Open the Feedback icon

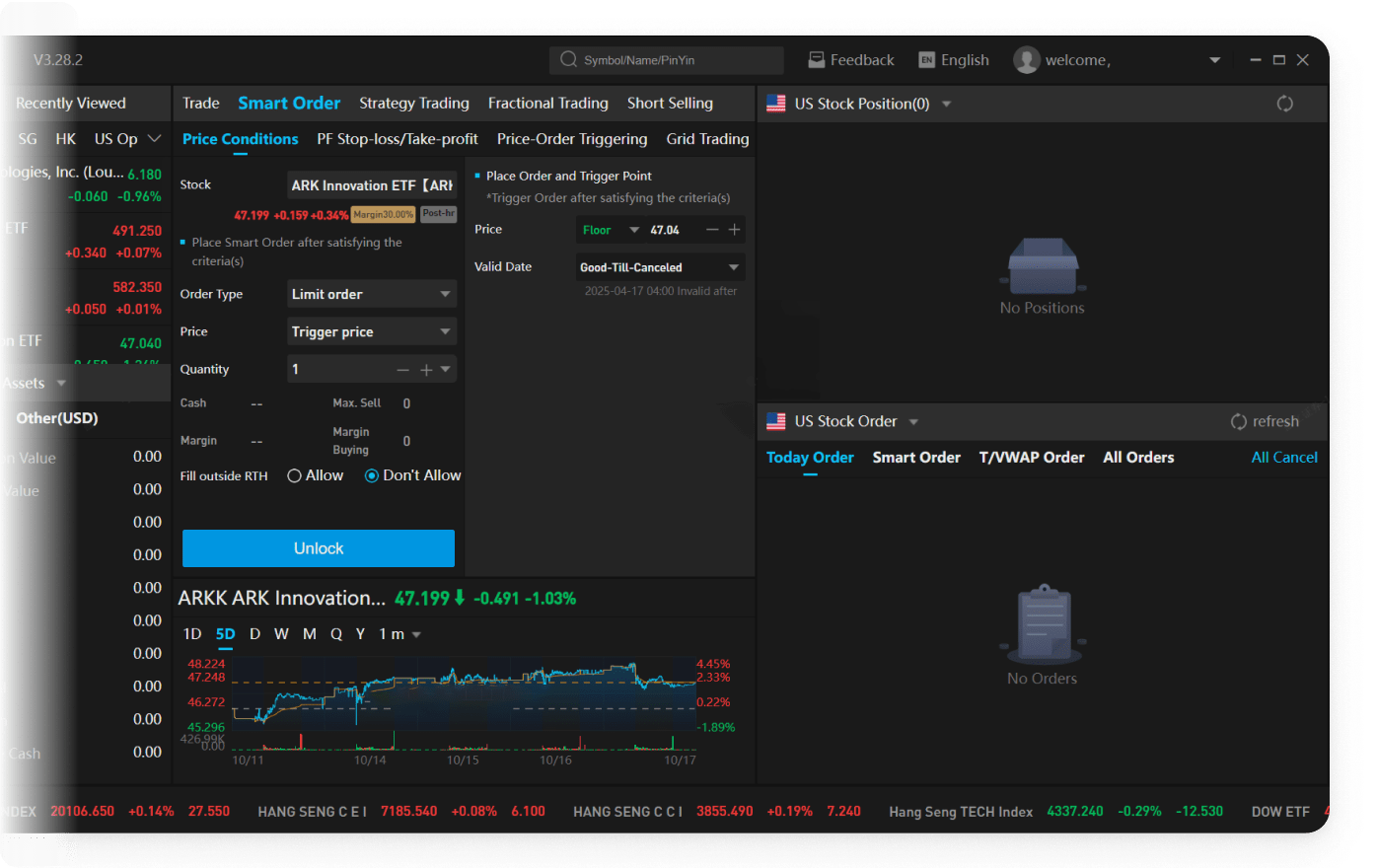(x=816, y=59)
